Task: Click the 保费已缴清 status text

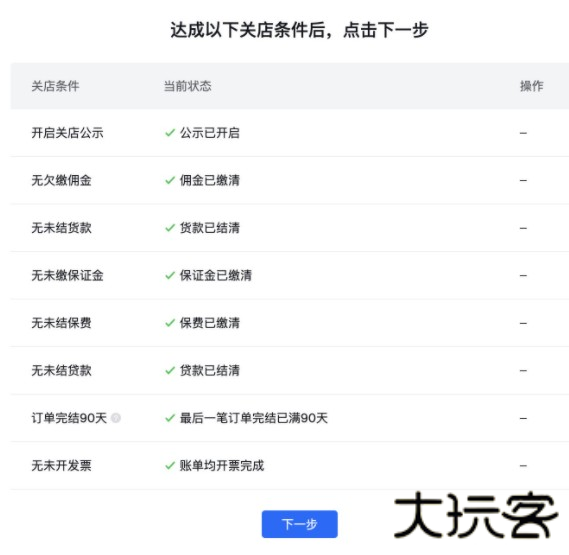Action: tap(210, 323)
